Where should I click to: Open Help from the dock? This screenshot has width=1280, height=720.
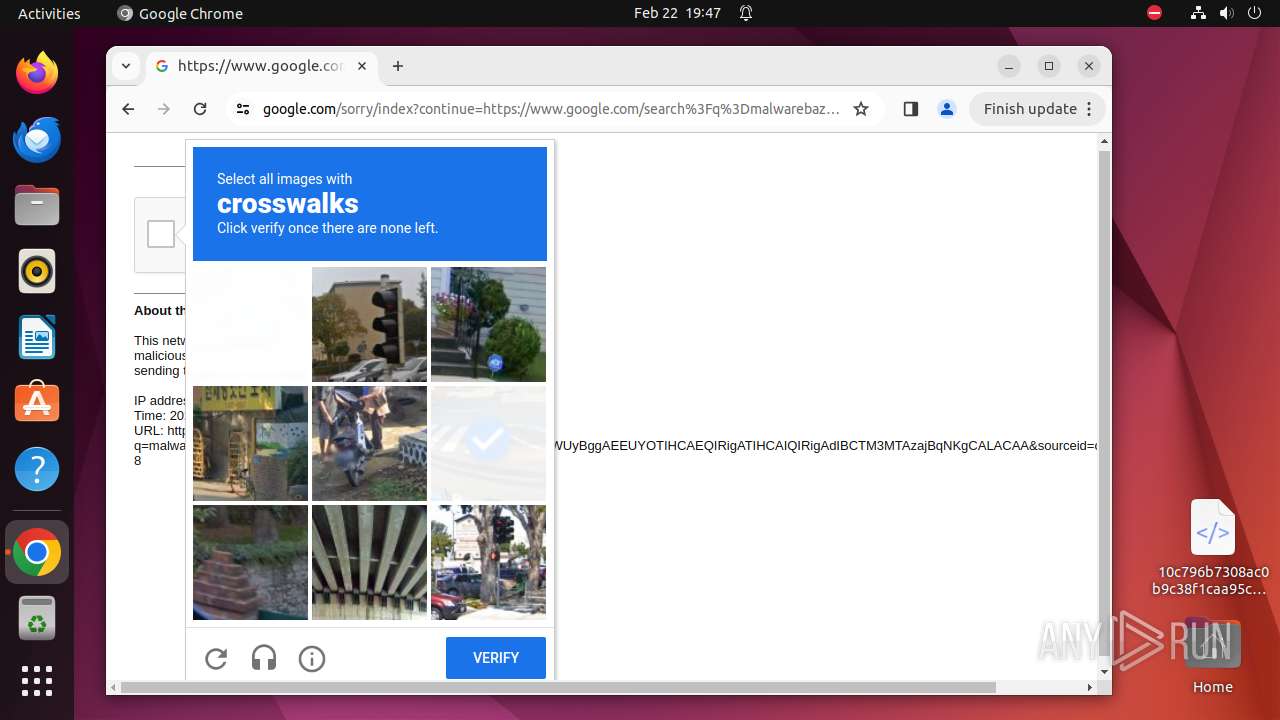(x=37, y=469)
